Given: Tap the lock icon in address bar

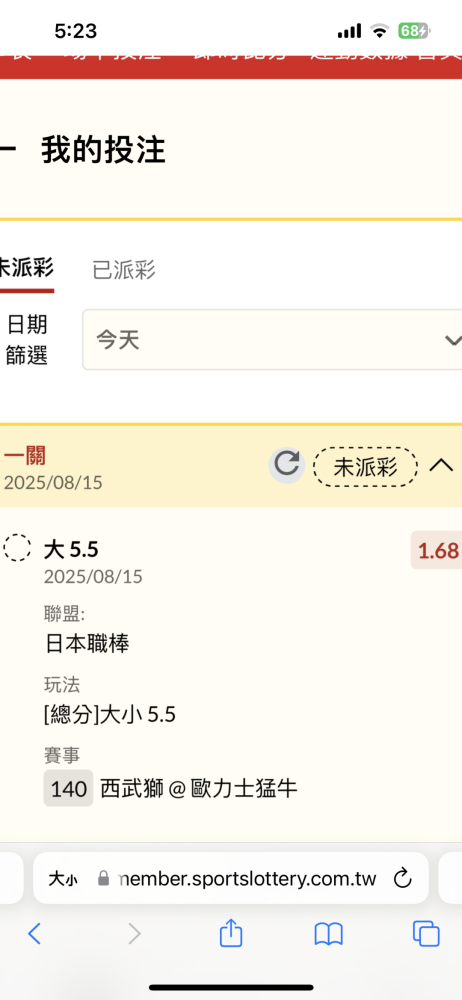Looking at the screenshot, I should tap(103, 879).
